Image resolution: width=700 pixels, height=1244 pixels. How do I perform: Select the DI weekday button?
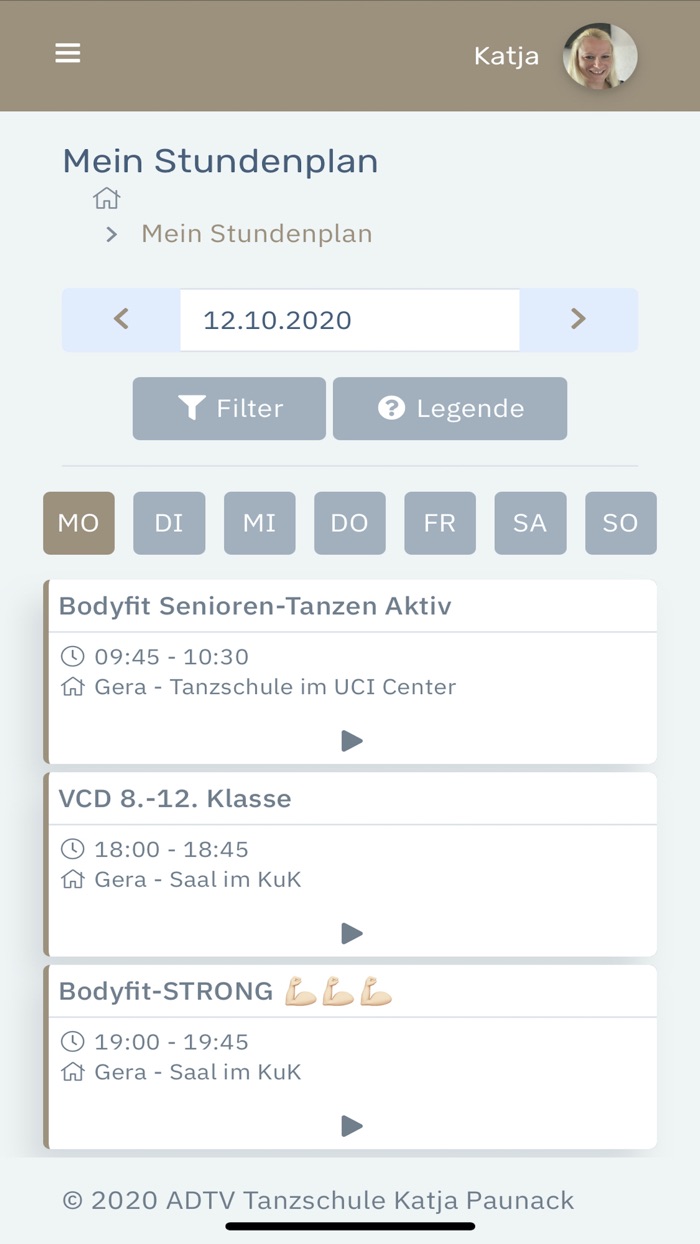[169, 523]
